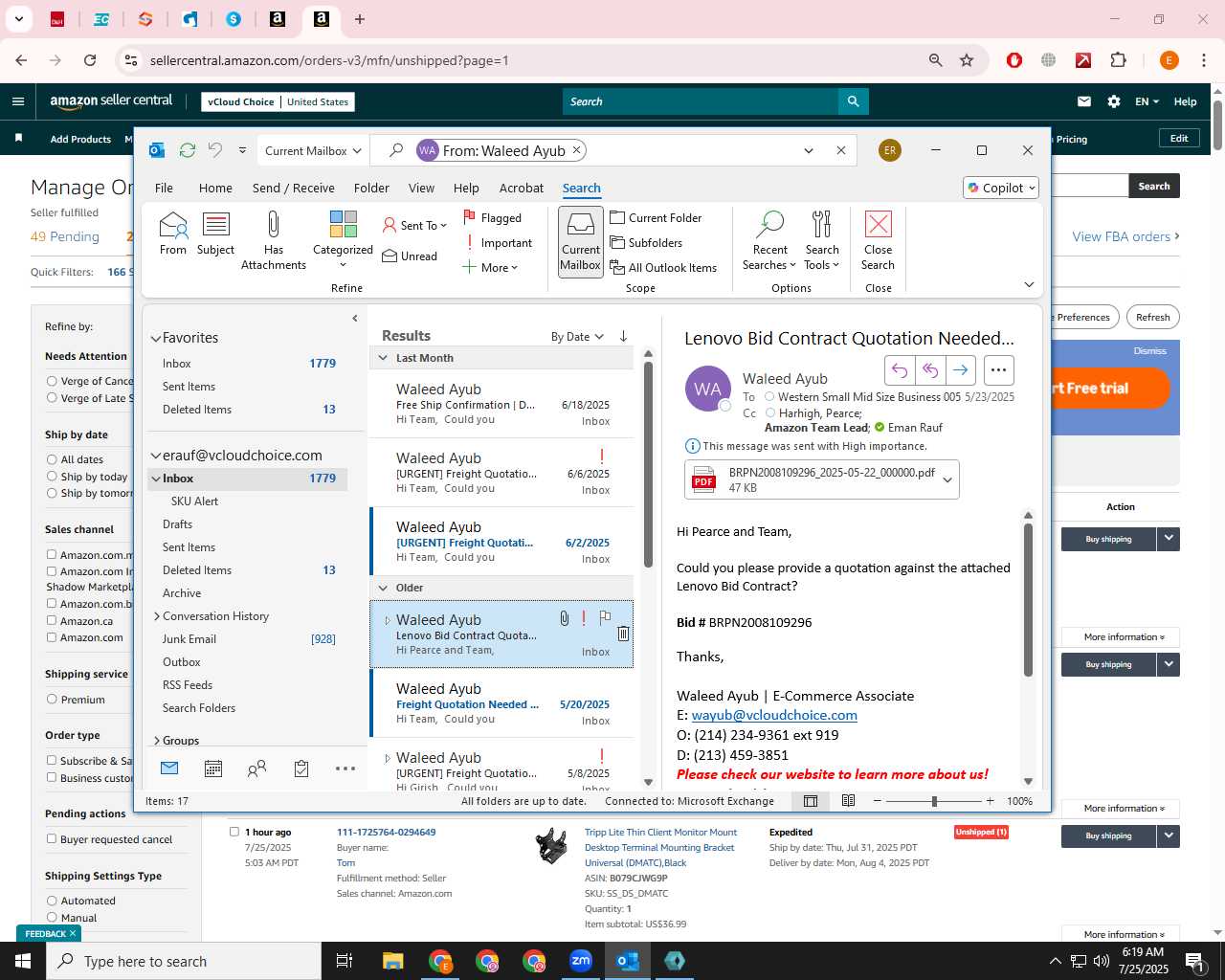Switch to Send / Receive tab
1225x980 pixels.
pyautogui.click(x=294, y=189)
